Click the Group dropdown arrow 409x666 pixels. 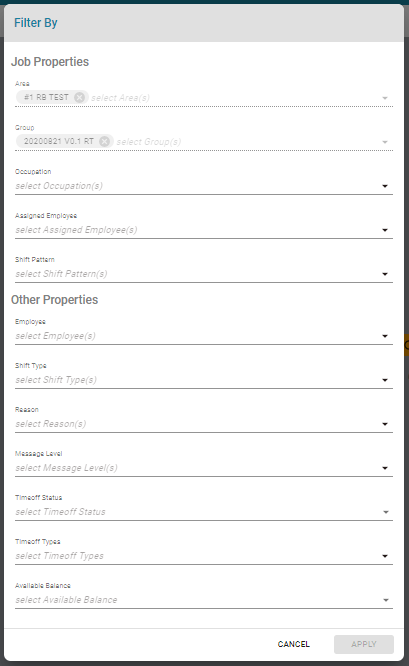tap(385, 142)
